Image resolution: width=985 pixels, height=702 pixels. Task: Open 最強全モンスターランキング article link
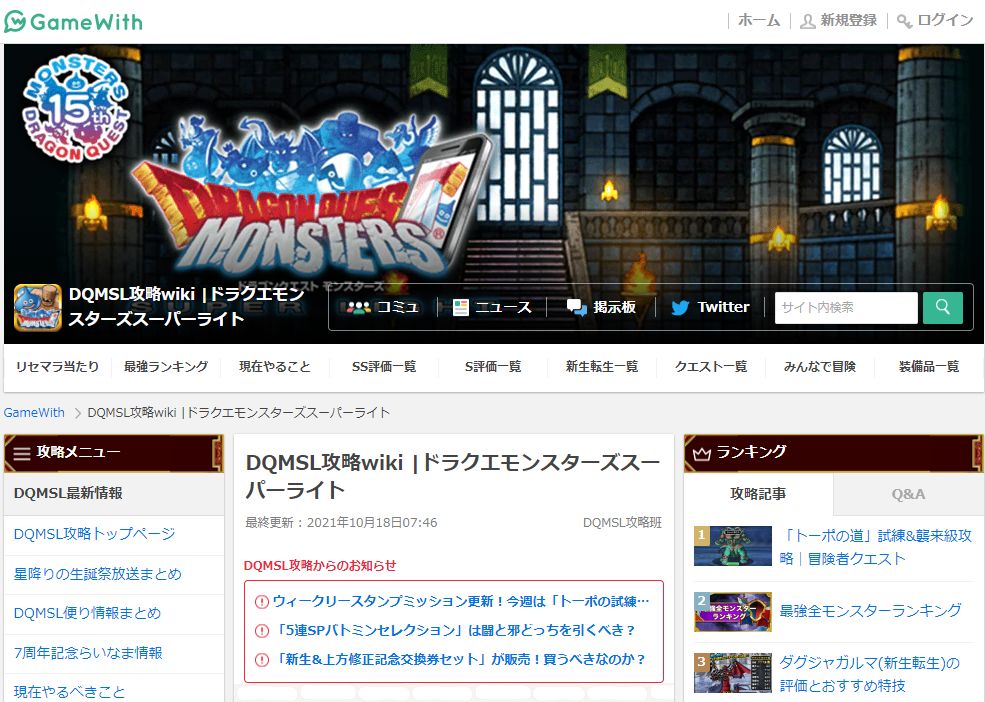[x=870, y=611]
